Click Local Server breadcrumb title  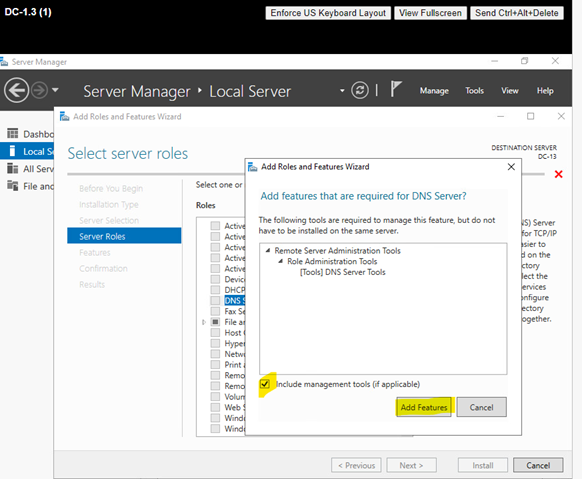click(x=250, y=91)
